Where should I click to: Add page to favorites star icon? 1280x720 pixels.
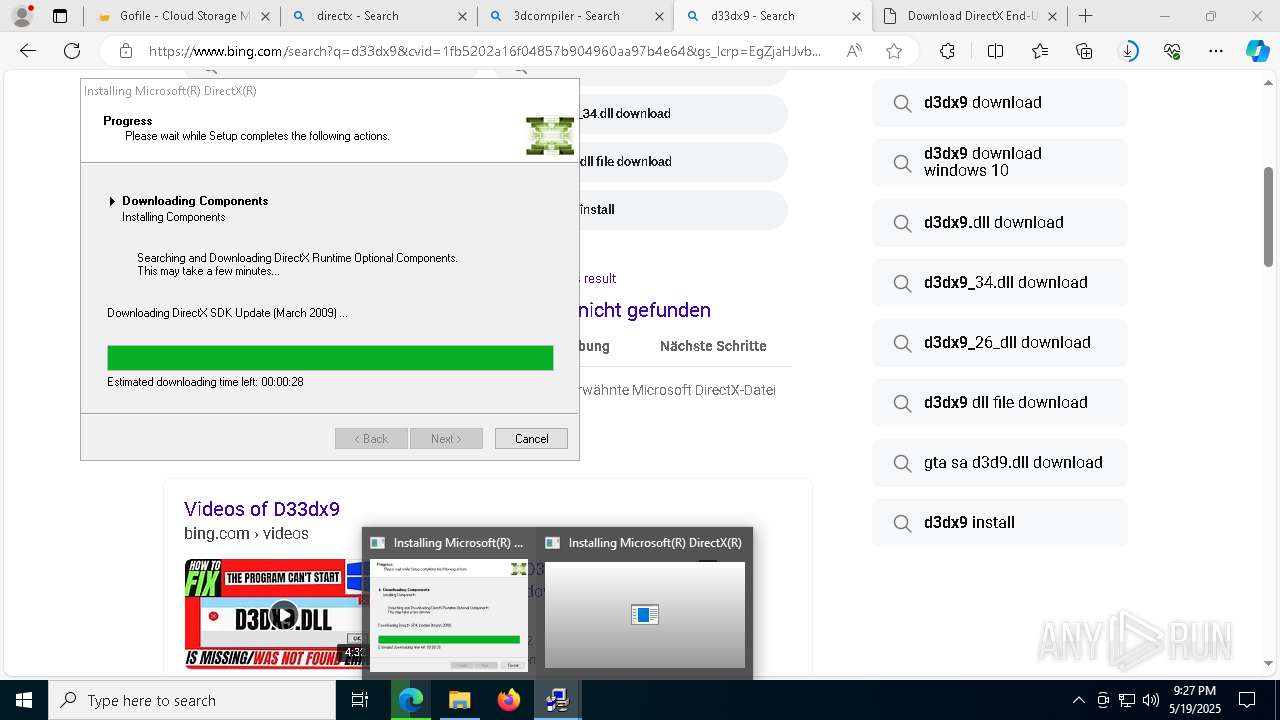[x=894, y=51]
